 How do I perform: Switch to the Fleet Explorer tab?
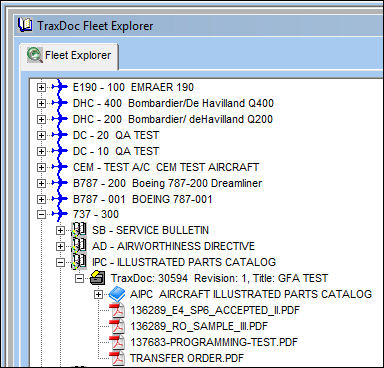point(69,56)
